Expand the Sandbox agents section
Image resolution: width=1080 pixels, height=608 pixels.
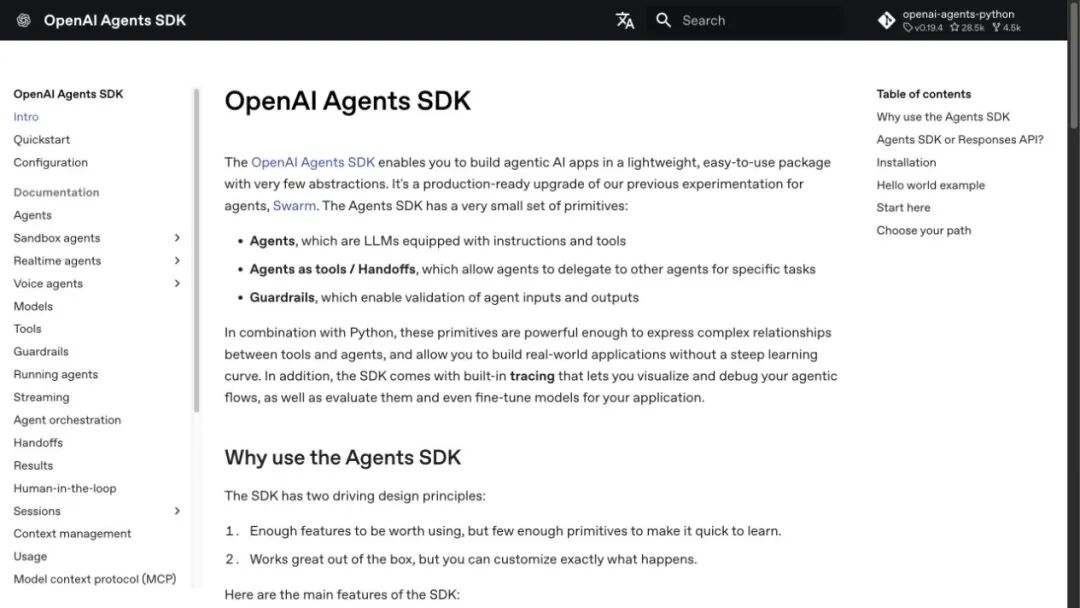[177, 238]
